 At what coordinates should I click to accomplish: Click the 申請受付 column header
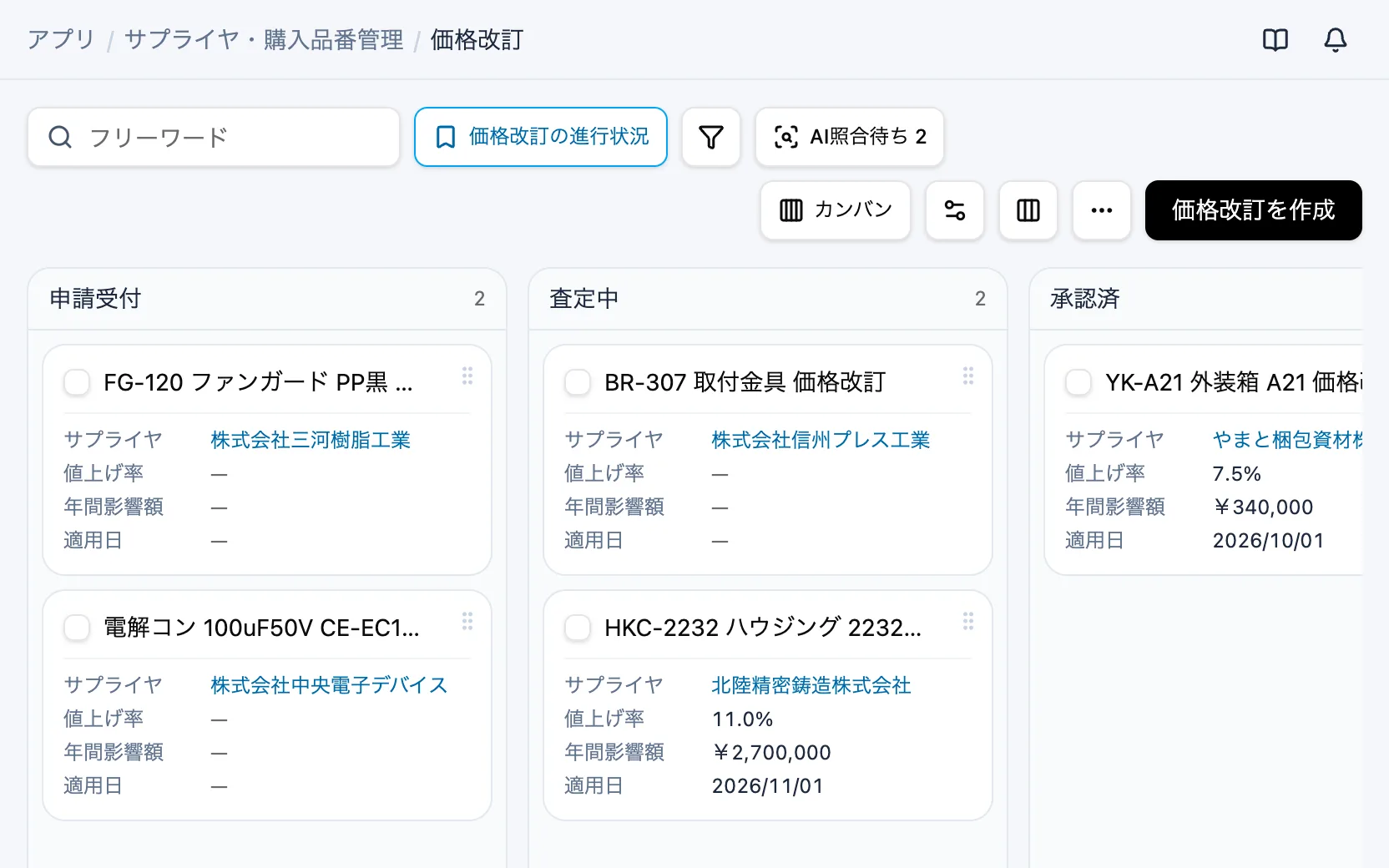[x=267, y=299]
